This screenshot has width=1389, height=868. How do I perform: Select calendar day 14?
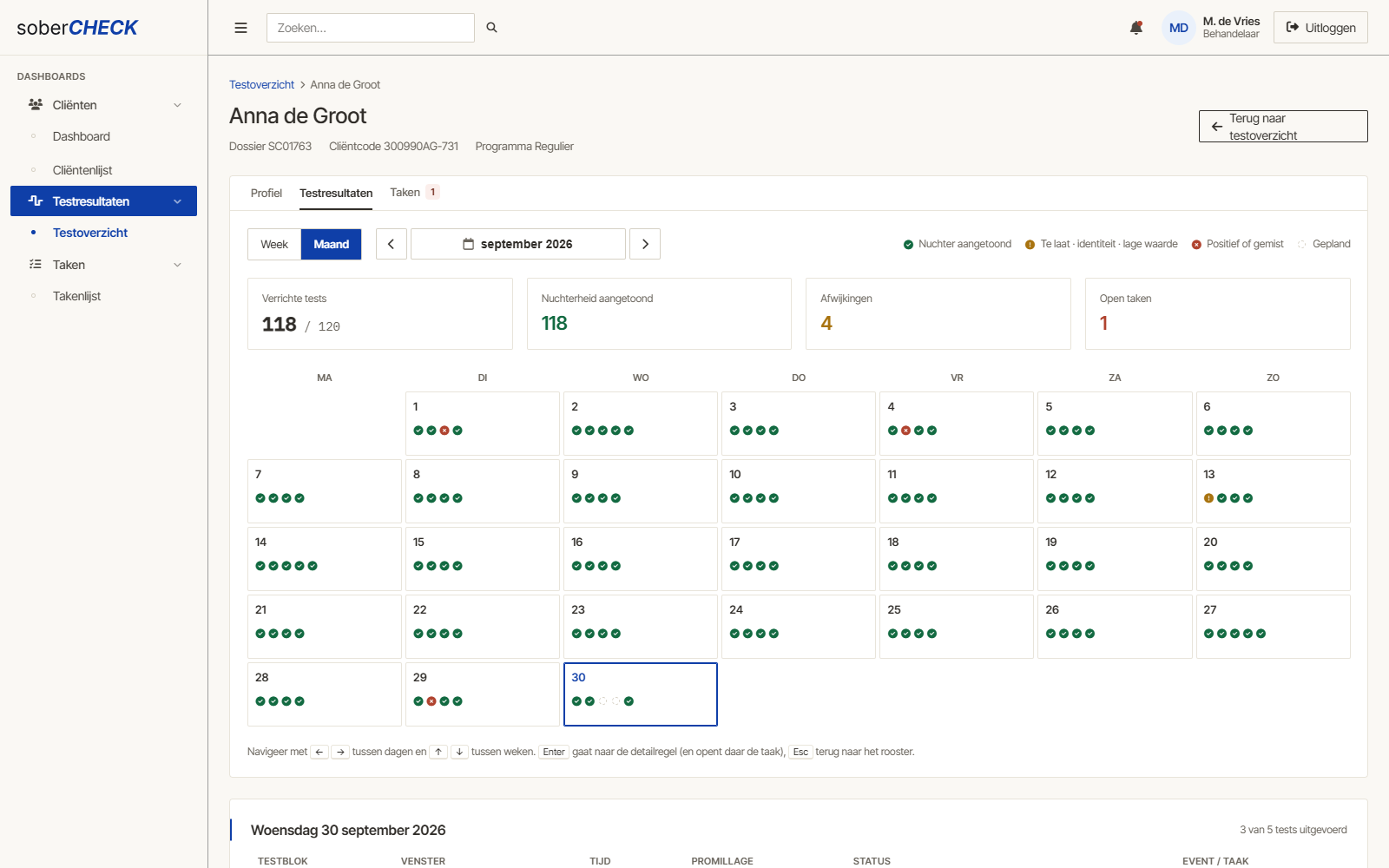click(325, 559)
